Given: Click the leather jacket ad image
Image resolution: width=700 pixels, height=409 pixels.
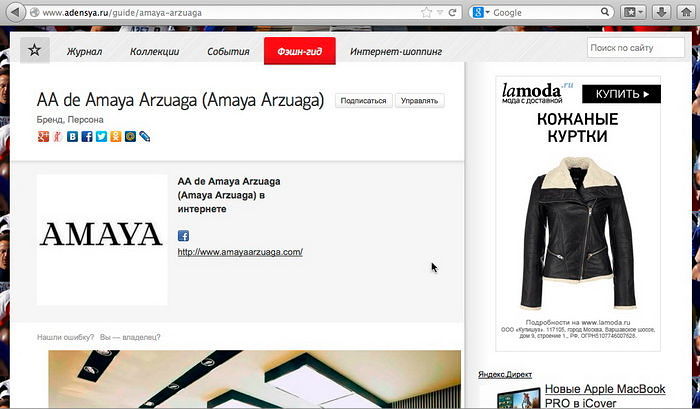Looking at the screenshot, I should [578, 232].
